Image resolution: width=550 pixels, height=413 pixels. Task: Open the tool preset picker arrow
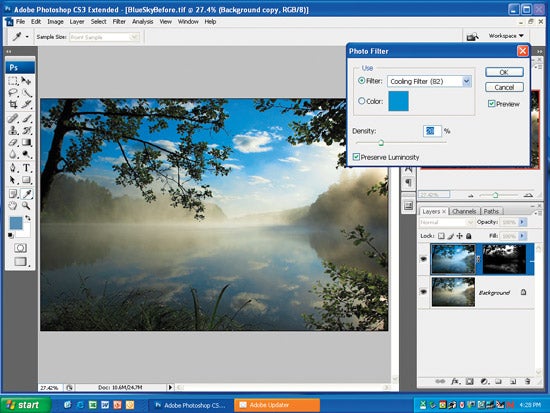click(x=27, y=36)
